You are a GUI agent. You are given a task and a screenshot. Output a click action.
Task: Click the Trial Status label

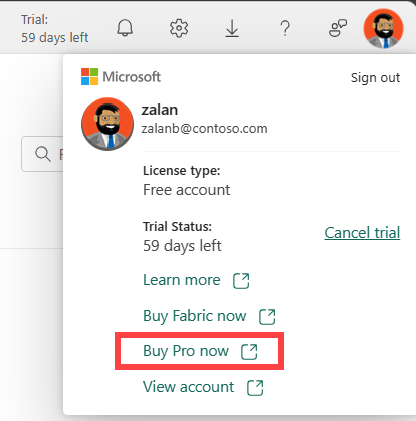click(x=177, y=227)
